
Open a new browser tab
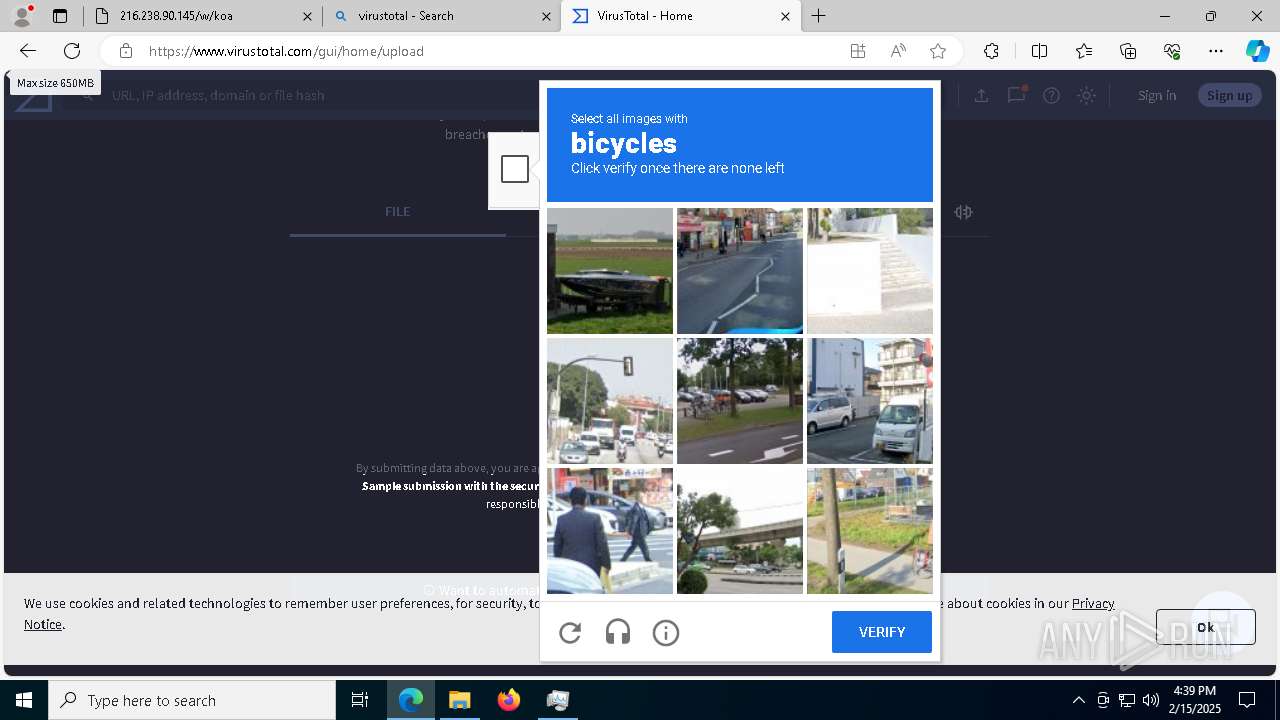[819, 16]
